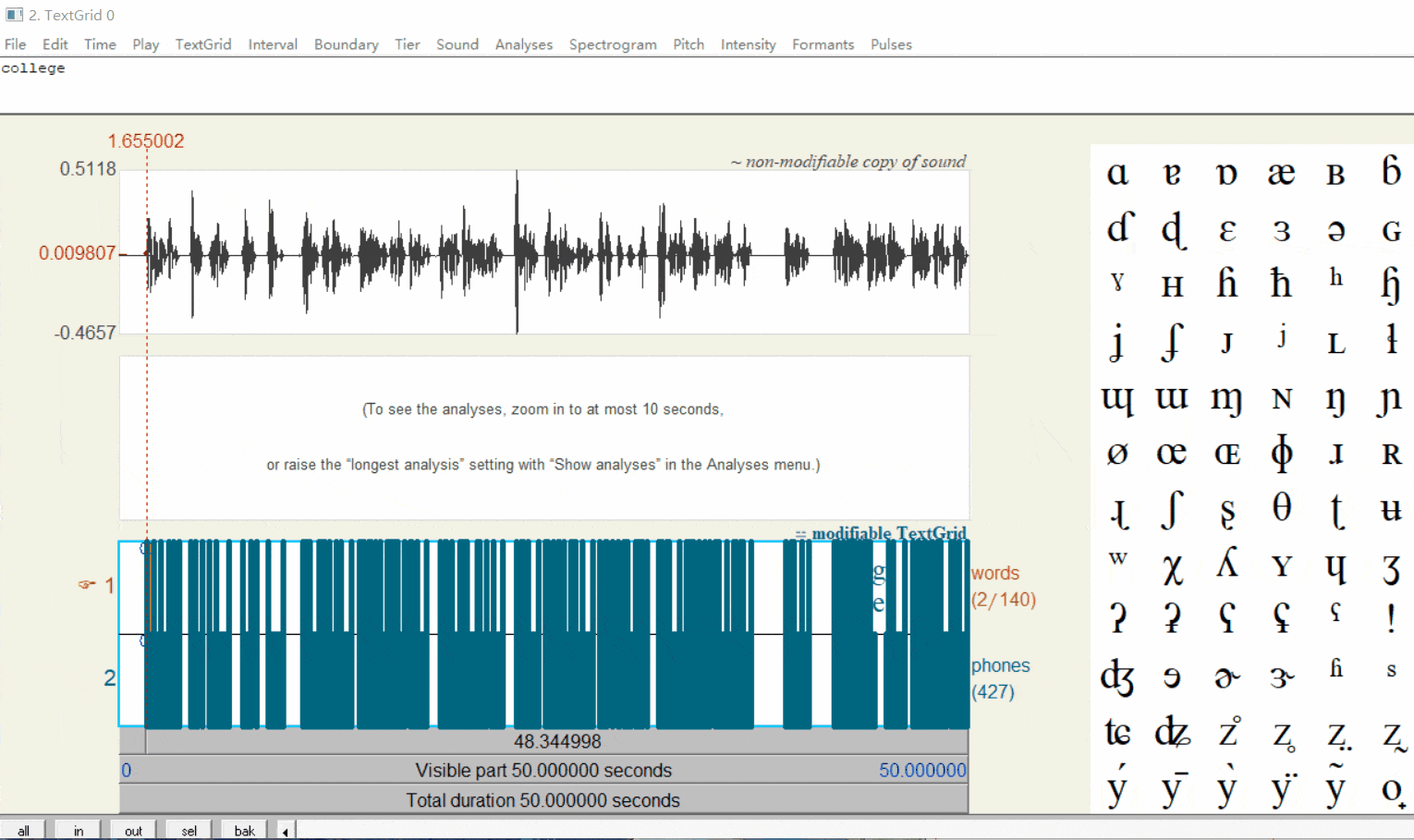
Task: Open the Analyses menu
Action: pyautogui.click(x=524, y=44)
